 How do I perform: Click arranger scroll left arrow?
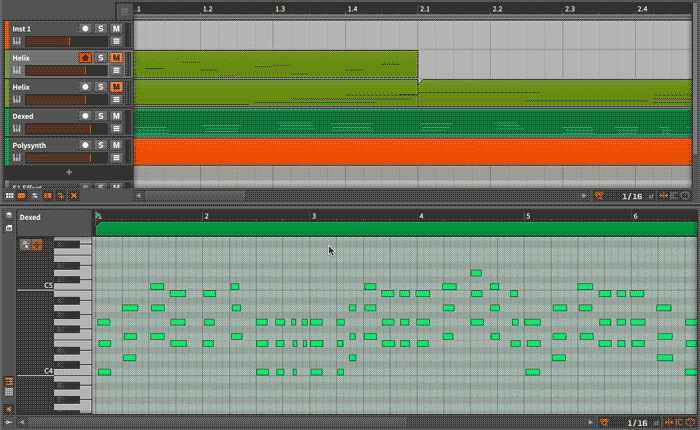[138, 196]
